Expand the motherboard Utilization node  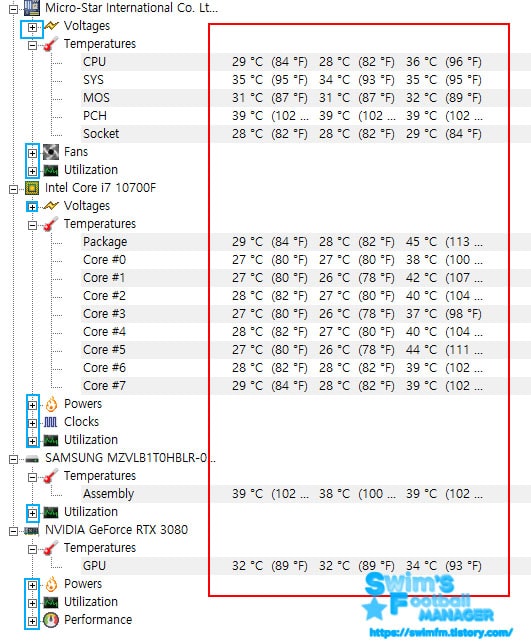point(32,171)
